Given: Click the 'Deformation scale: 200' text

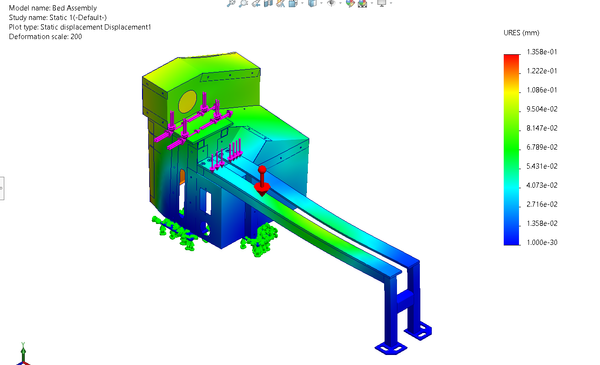Looking at the screenshot, I should (x=45, y=37).
